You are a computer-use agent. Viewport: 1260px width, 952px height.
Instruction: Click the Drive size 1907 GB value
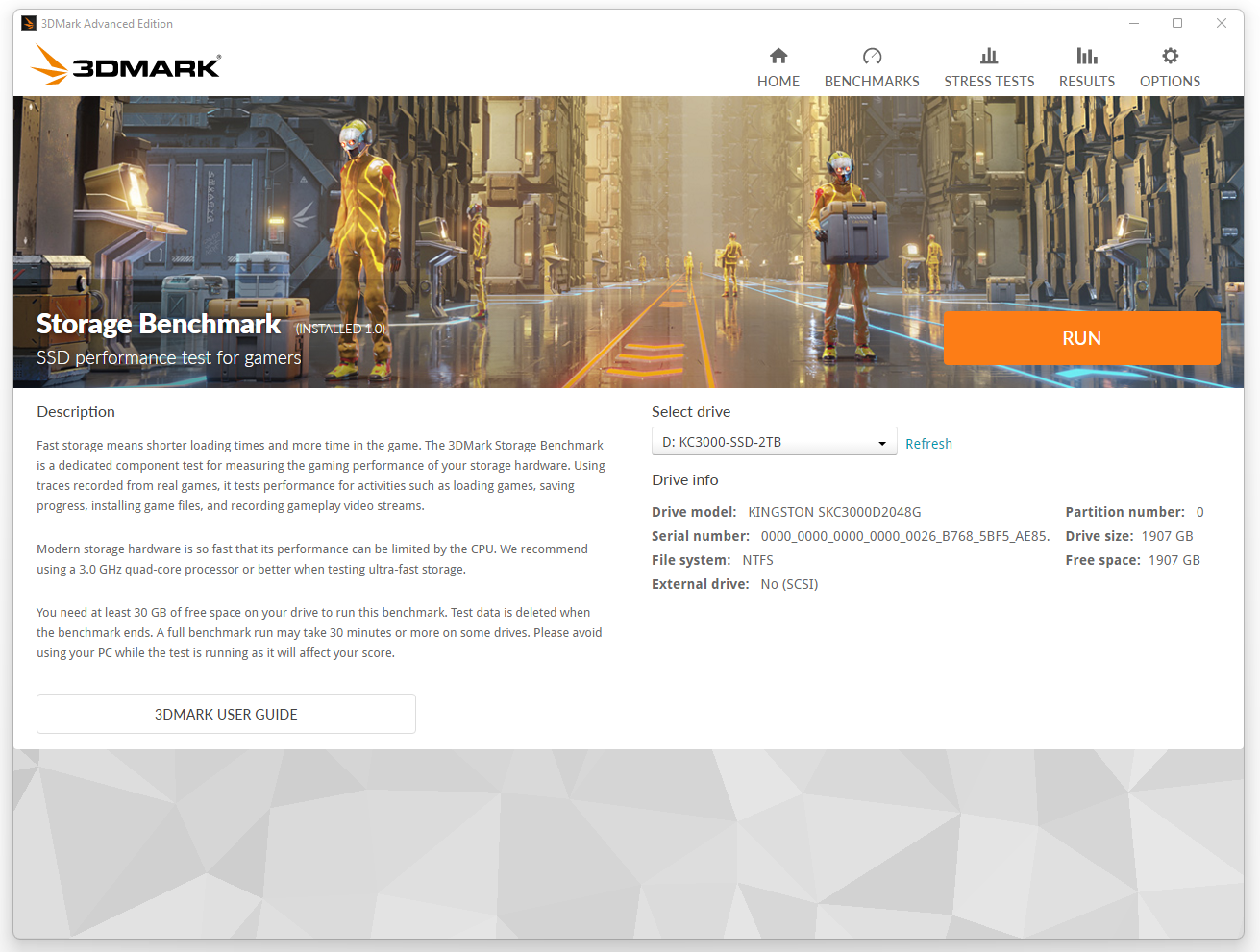click(1167, 536)
